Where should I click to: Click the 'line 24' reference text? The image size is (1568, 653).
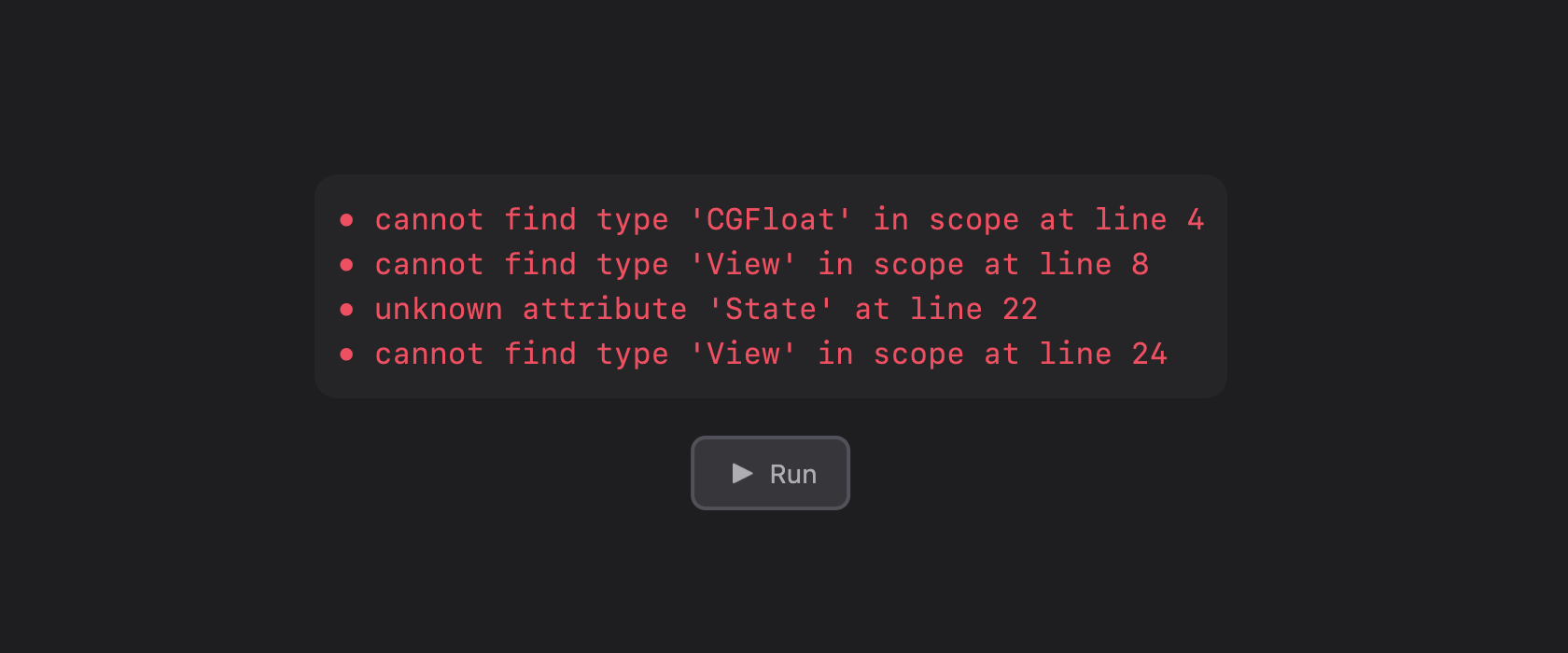coord(1103,354)
